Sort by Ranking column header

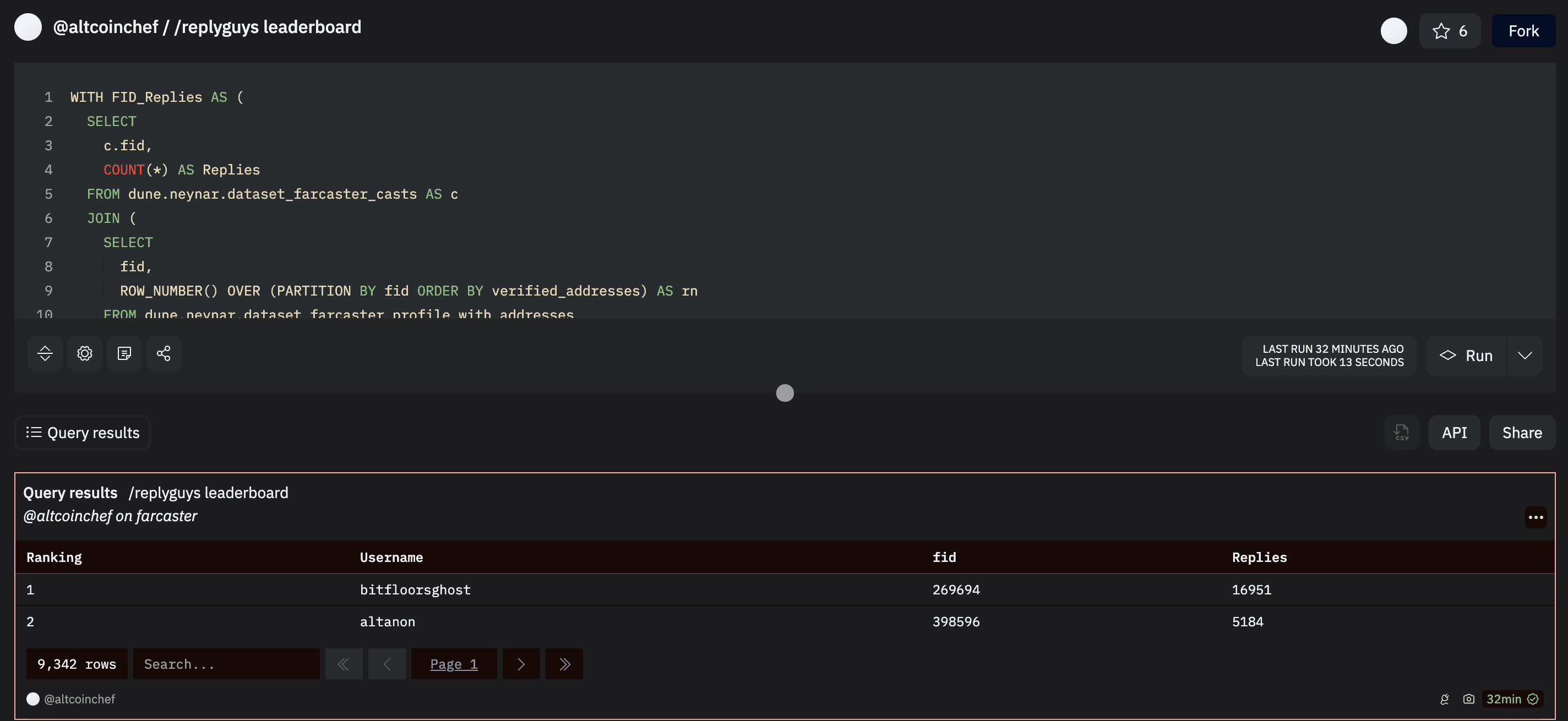tap(54, 558)
